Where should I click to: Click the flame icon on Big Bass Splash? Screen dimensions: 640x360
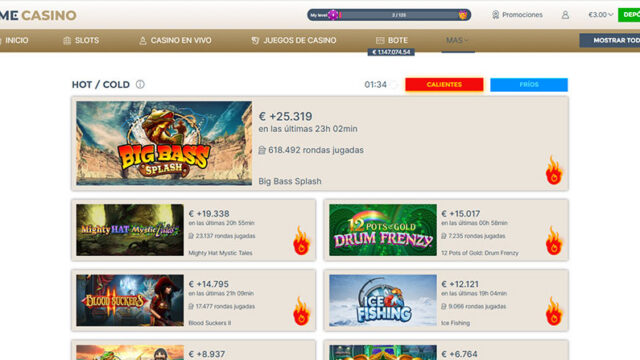(x=554, y=170)
